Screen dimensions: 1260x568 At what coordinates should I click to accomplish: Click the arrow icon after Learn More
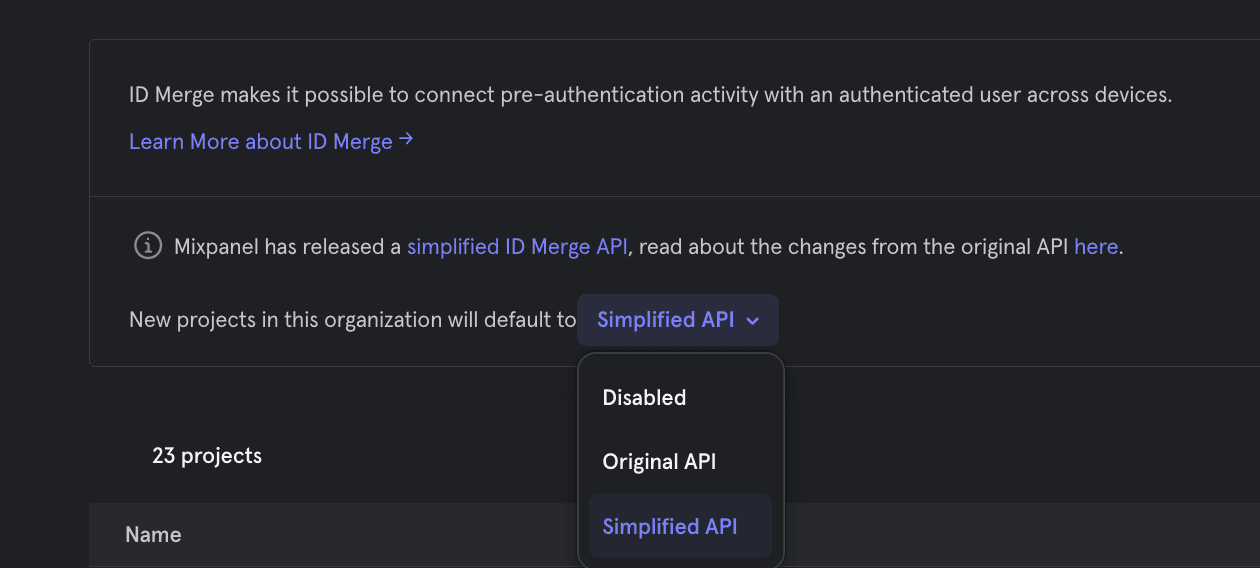click(x=406, y=140)
